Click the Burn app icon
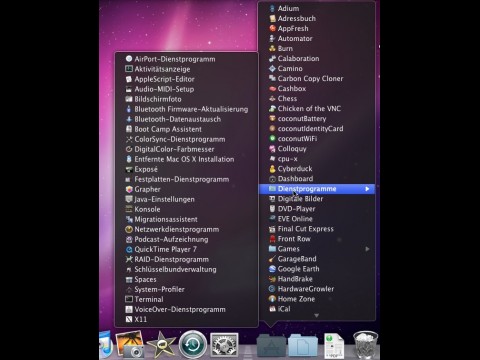This screenshot has width=480, height=360. click(x=272, y=48)
